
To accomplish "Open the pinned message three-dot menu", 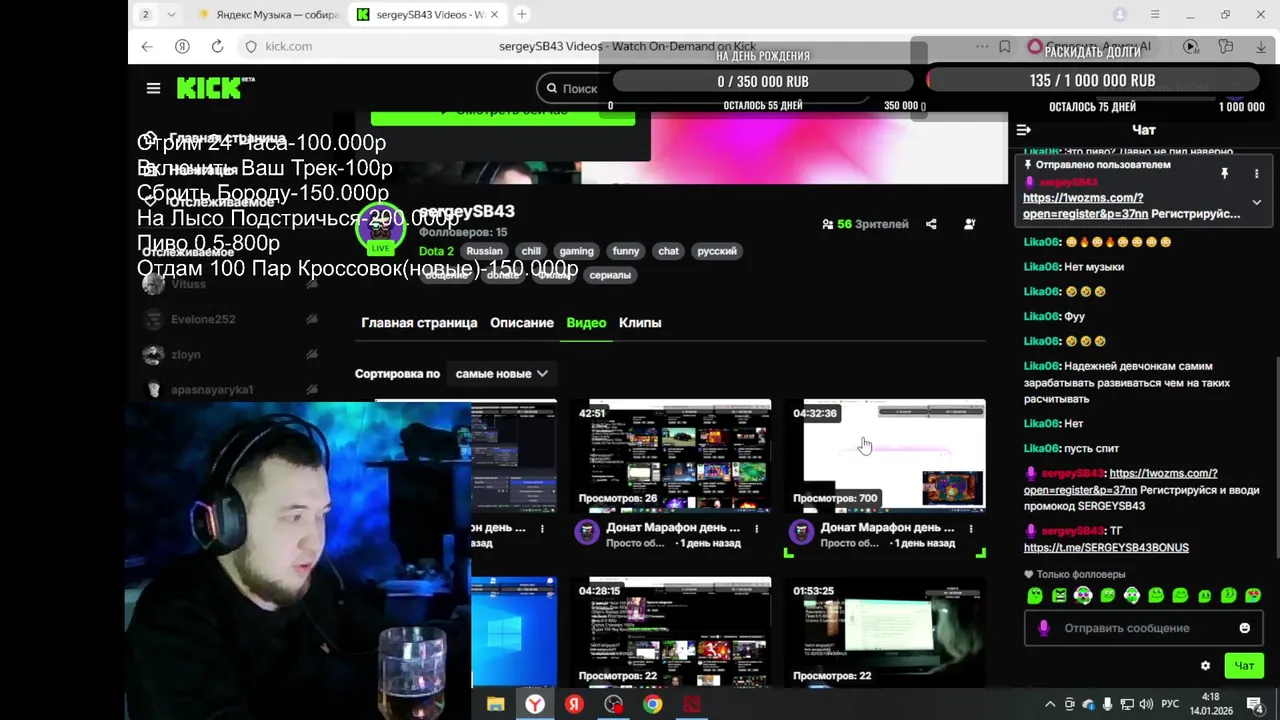I will pos(1257,173).
